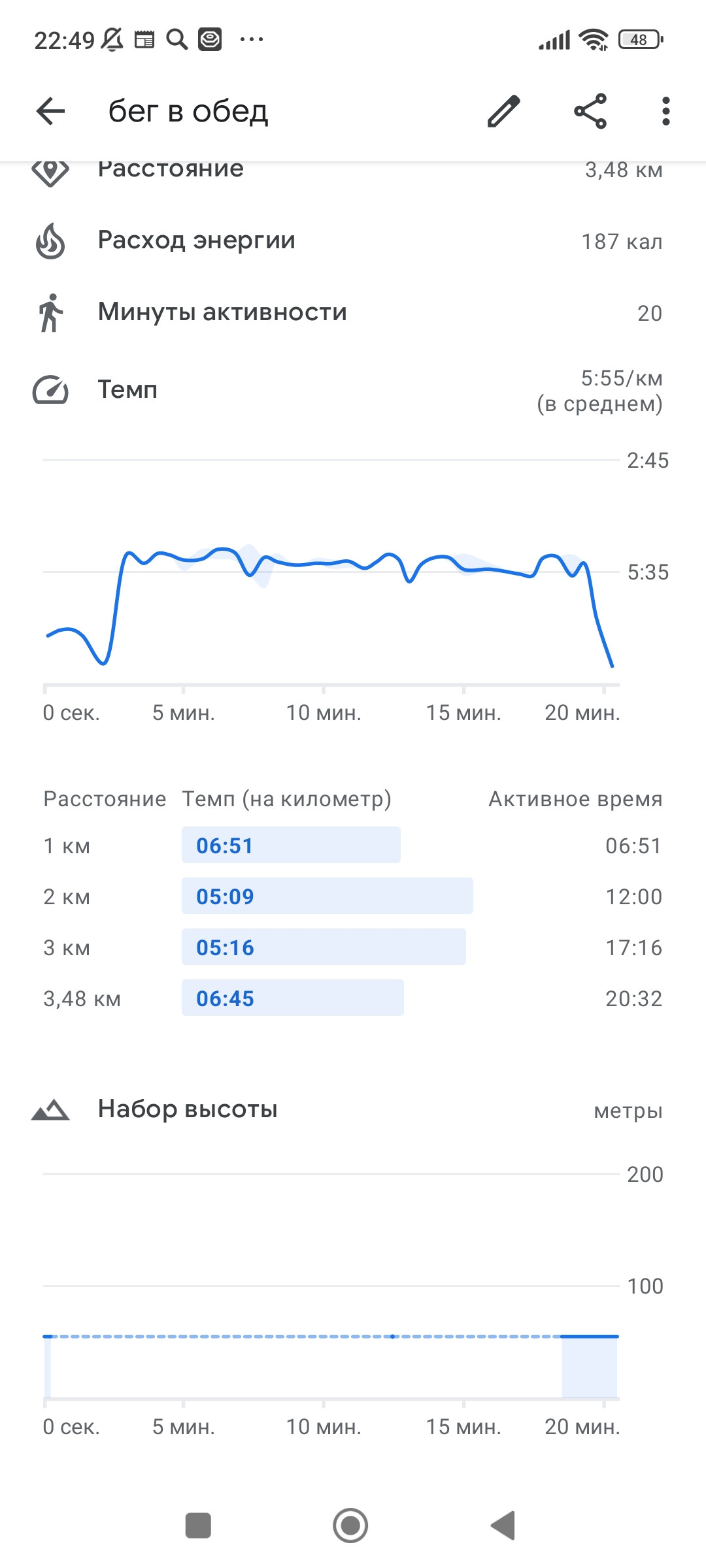Image resolution: width=706 pixels, height=1568 pixels.
Task: Tap the share icon
Action: coord(590,111)
